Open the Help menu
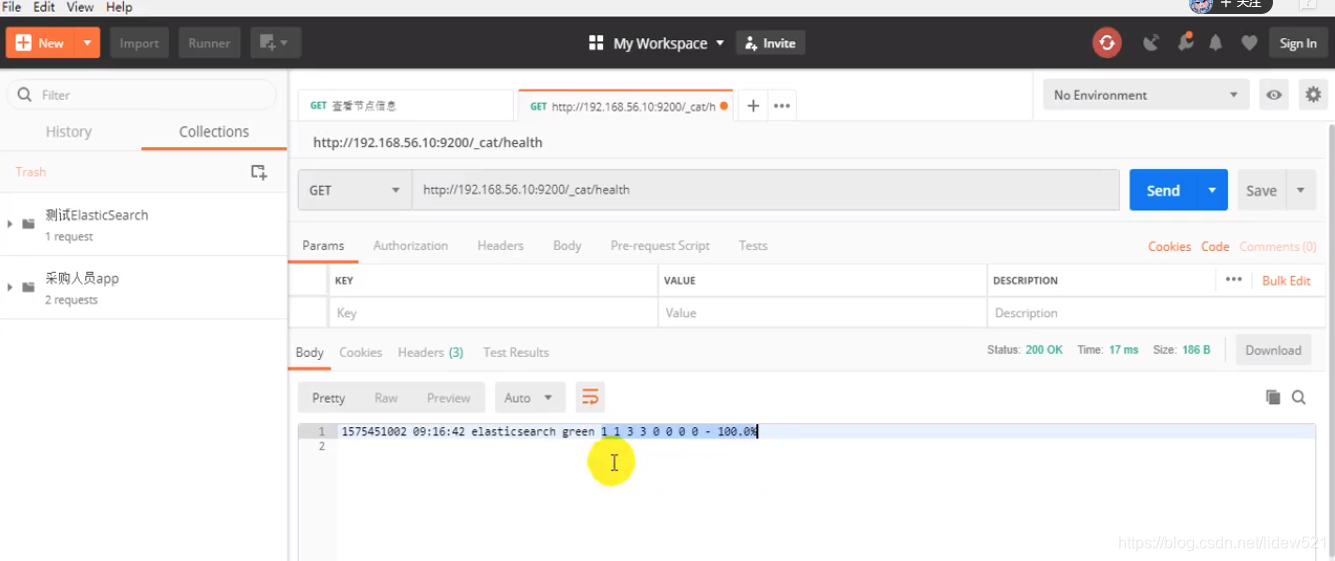This screenshot has height=561, width=1335. pyautogui.click(x=119, y=7)
